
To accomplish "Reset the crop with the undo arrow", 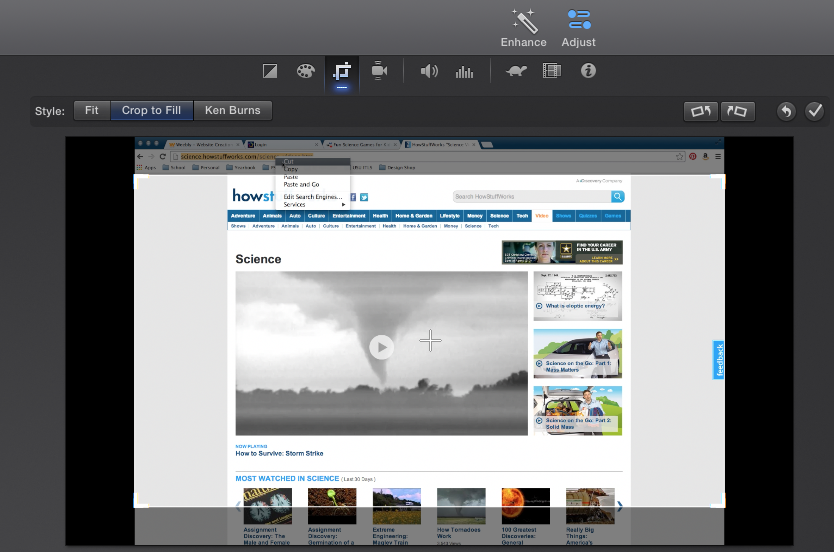I will click(786, 111).
